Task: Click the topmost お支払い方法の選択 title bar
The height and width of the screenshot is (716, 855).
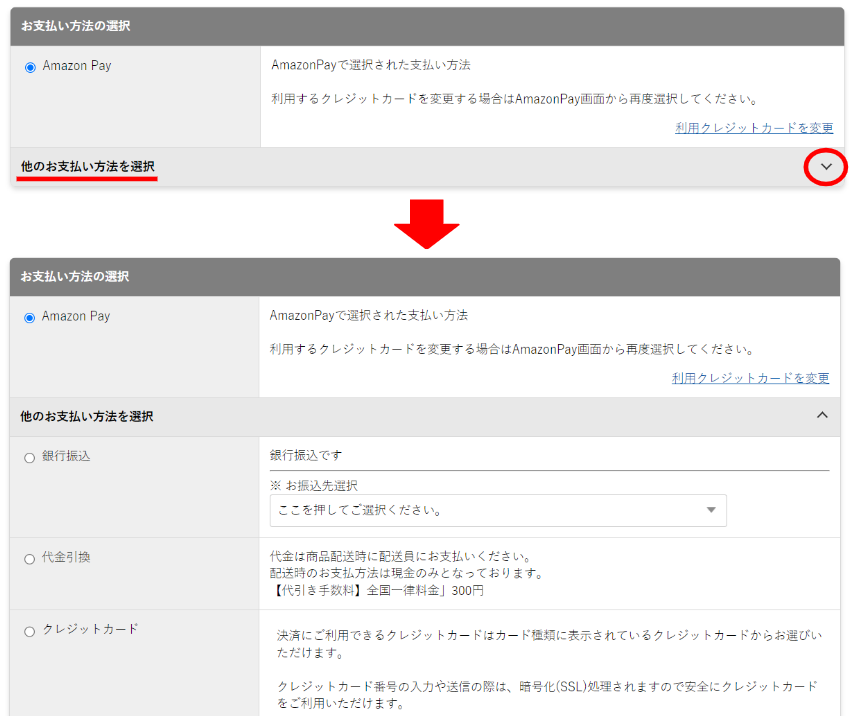Action: [427, 26]
